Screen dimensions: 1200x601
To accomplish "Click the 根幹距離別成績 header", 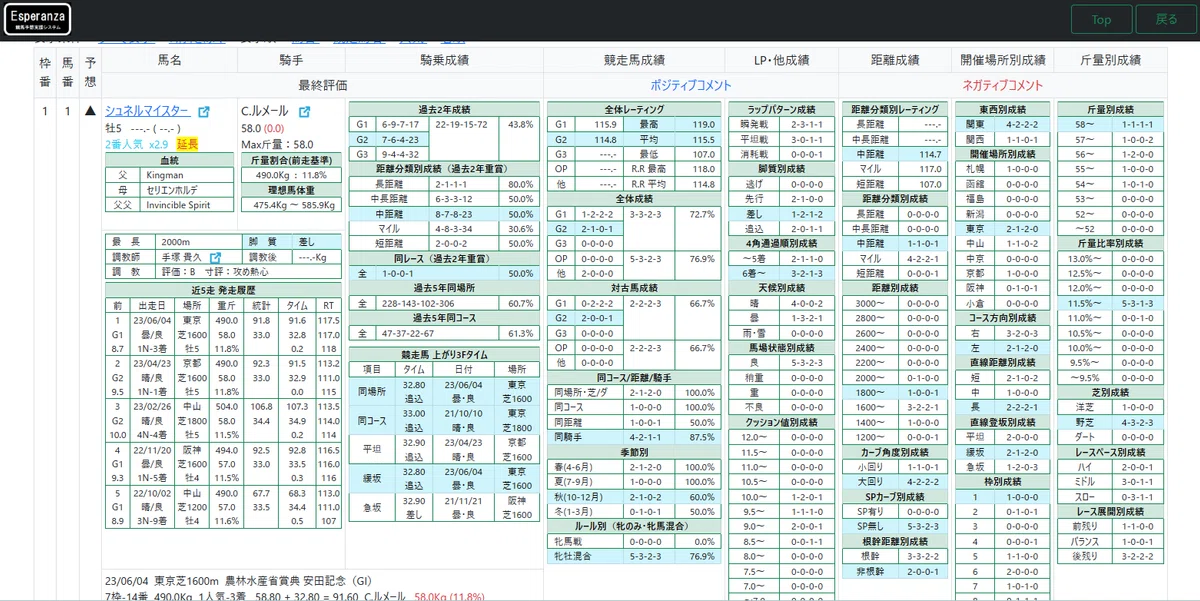I will pos(894,541).
